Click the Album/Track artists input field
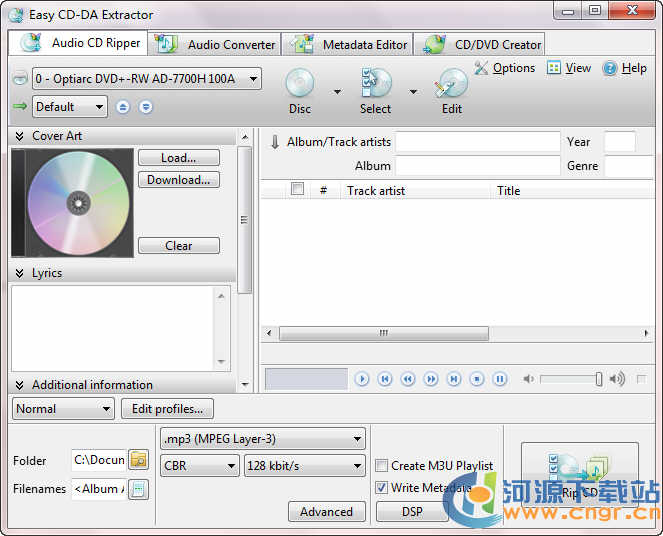Viewport: 663px width, 536px height. (478, 142)
